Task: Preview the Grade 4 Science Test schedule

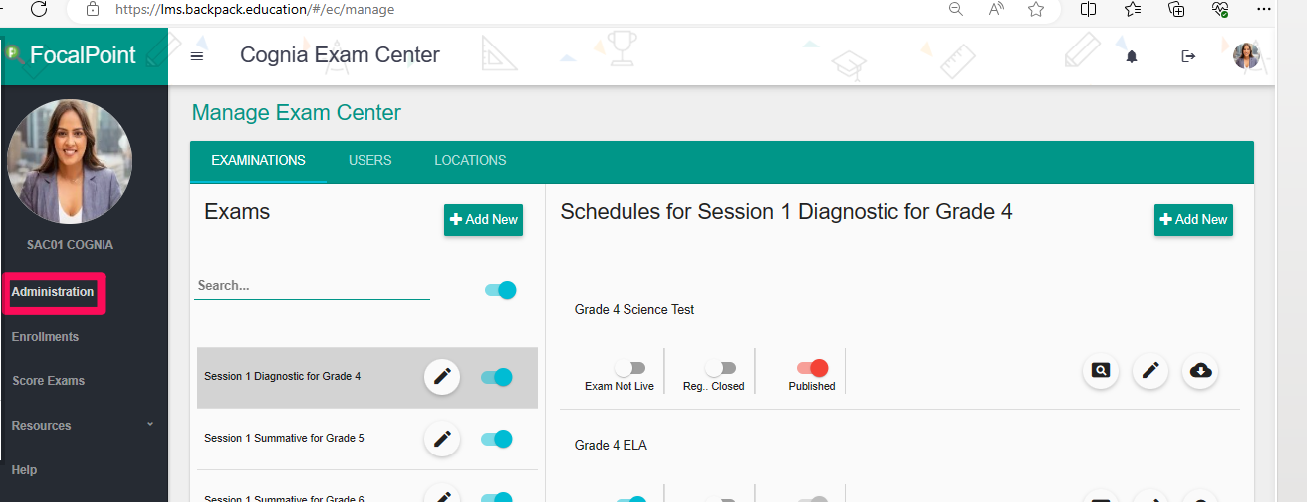Action: 1100,371
